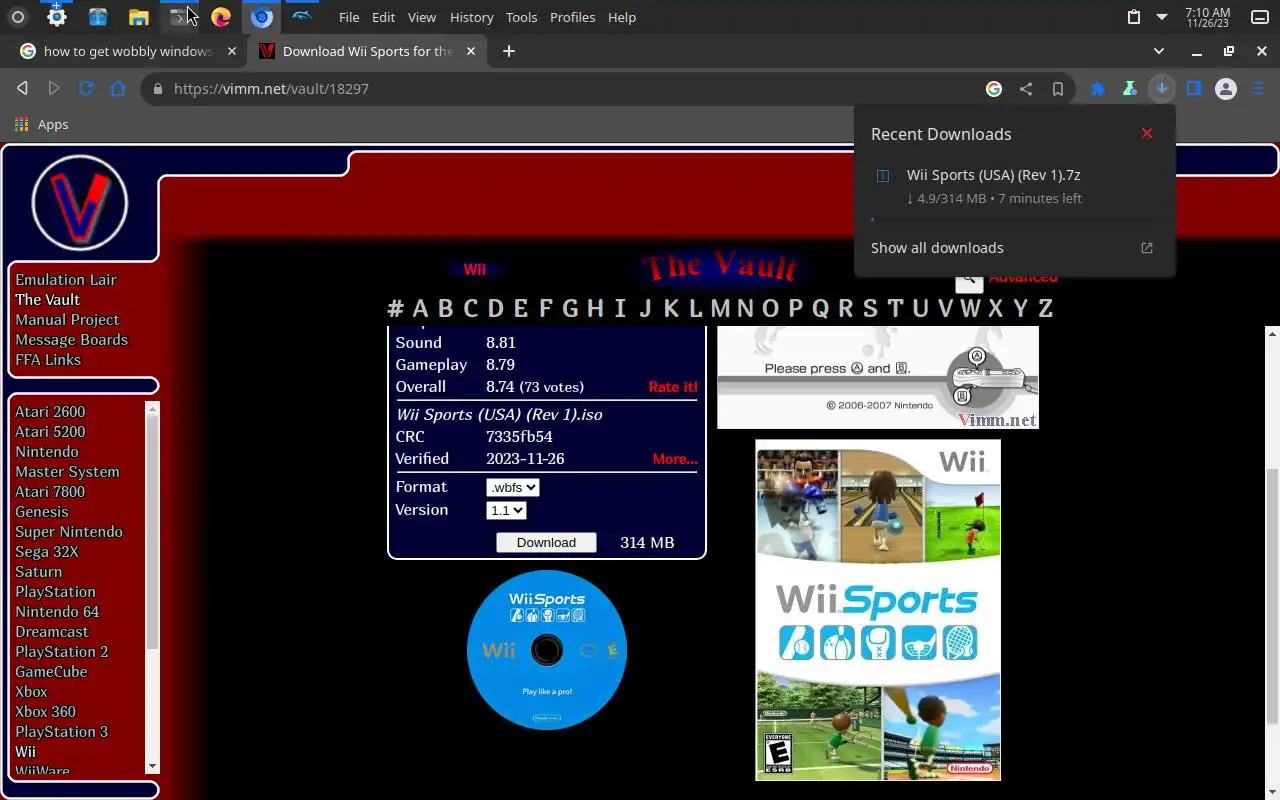Screen dimensions: 1280x800
Task: Close the 'Download Wii Sports' tab
Action: (471, 51)
